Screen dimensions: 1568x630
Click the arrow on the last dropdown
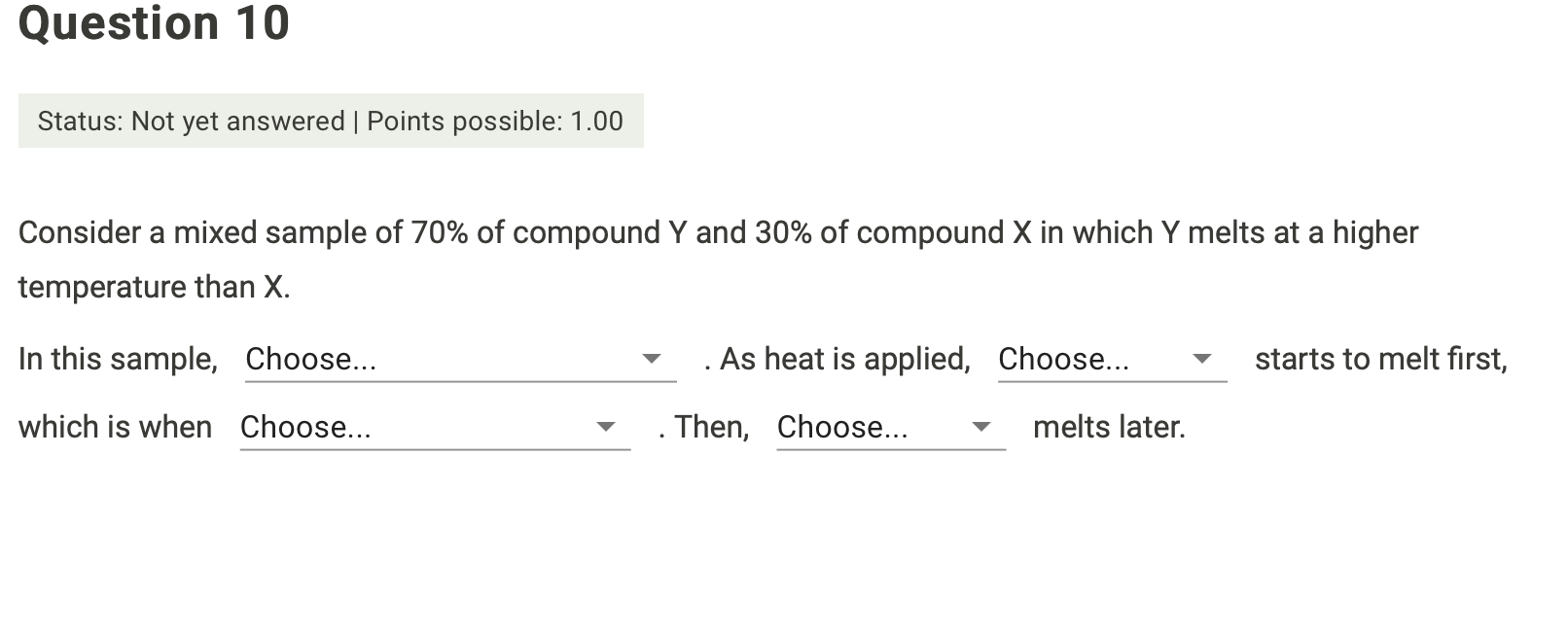[982, 428]
